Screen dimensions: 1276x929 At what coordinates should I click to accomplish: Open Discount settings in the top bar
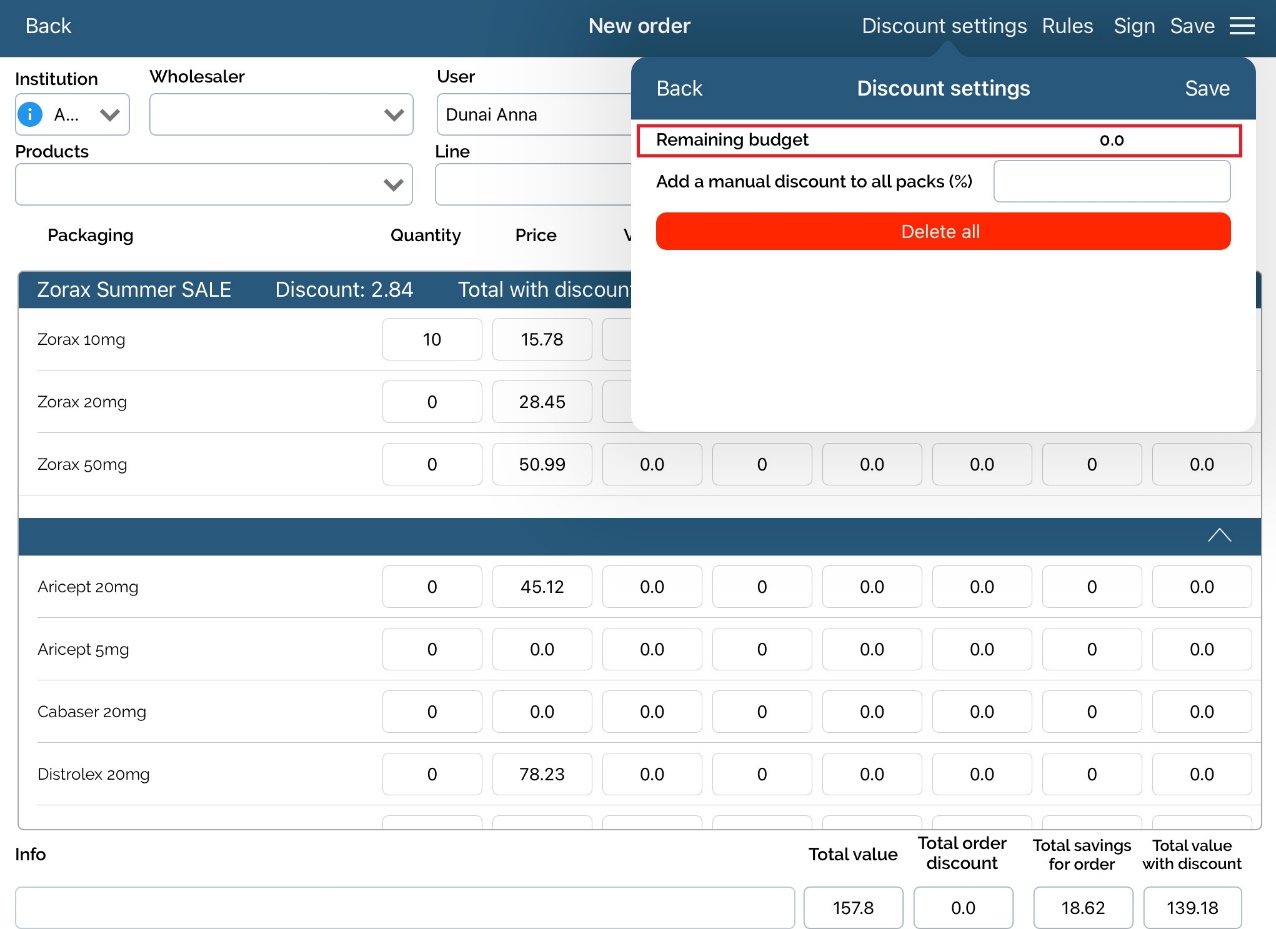click(x=944, y=26)
